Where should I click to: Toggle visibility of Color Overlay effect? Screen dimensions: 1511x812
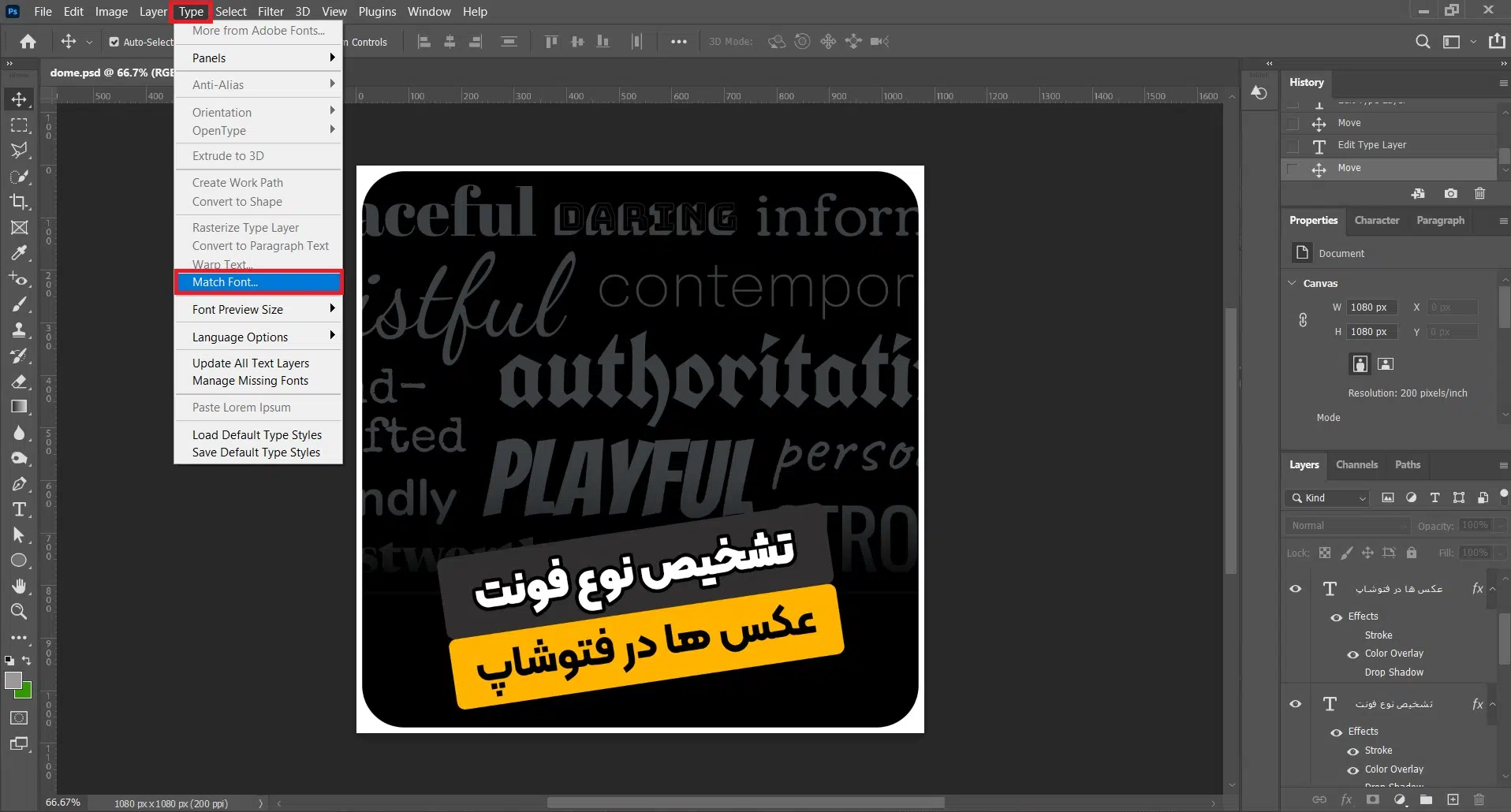(x=1352, y=654)
